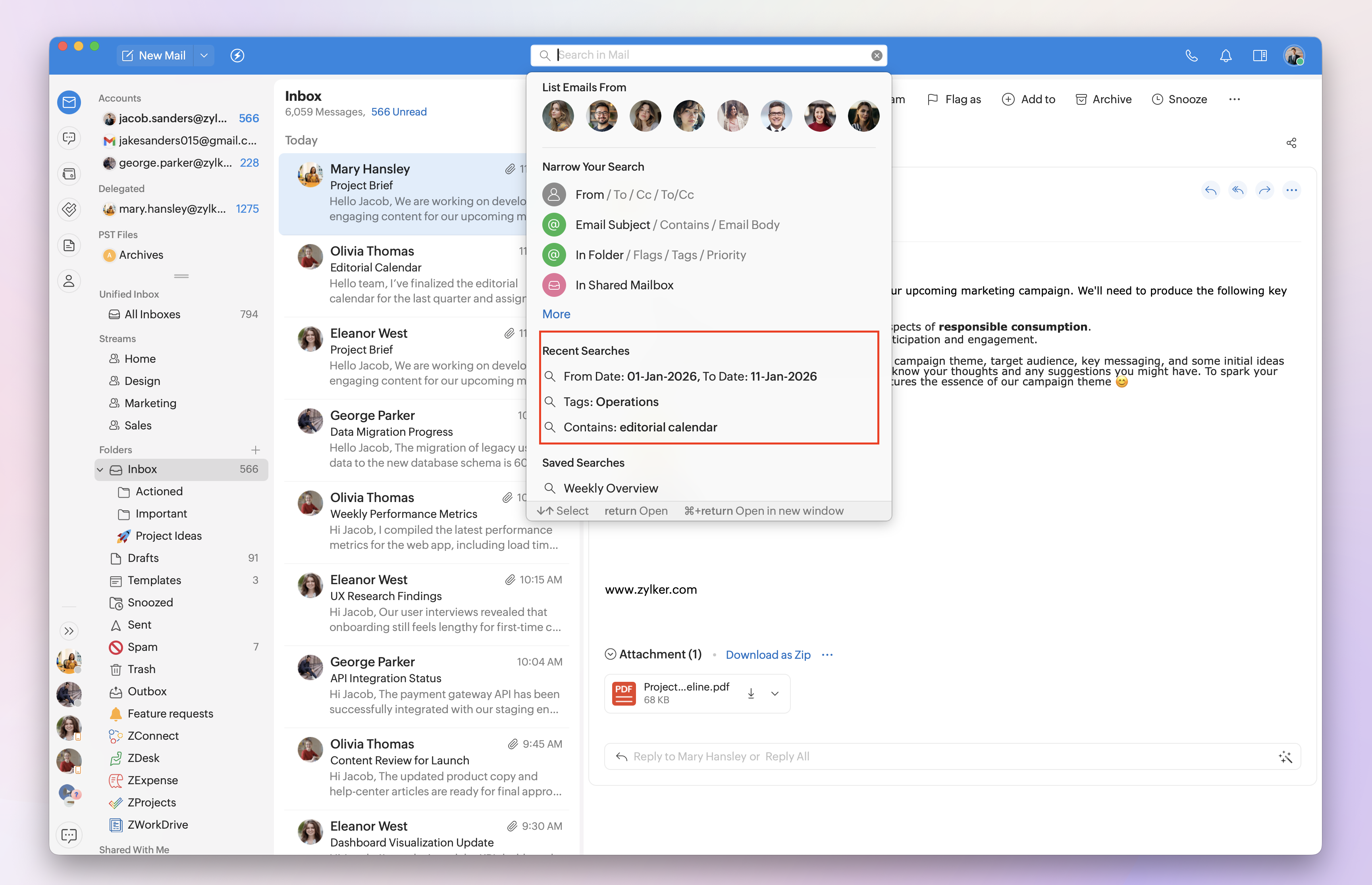Screen dimensions: 1372x885
Task: Collapse the Attachment (1) section
Action: (x=611, y=654)
